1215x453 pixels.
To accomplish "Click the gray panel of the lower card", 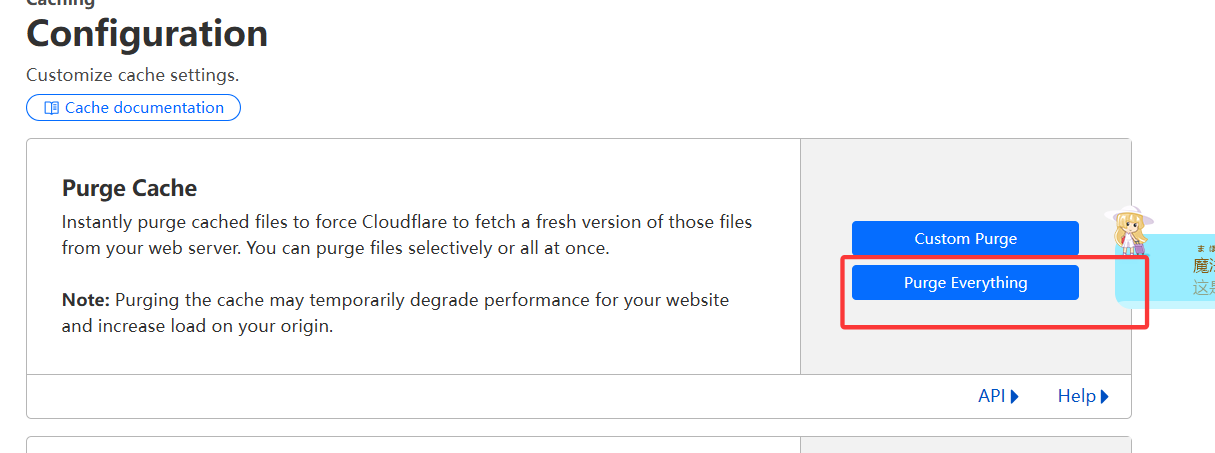I will pos(966,445).
